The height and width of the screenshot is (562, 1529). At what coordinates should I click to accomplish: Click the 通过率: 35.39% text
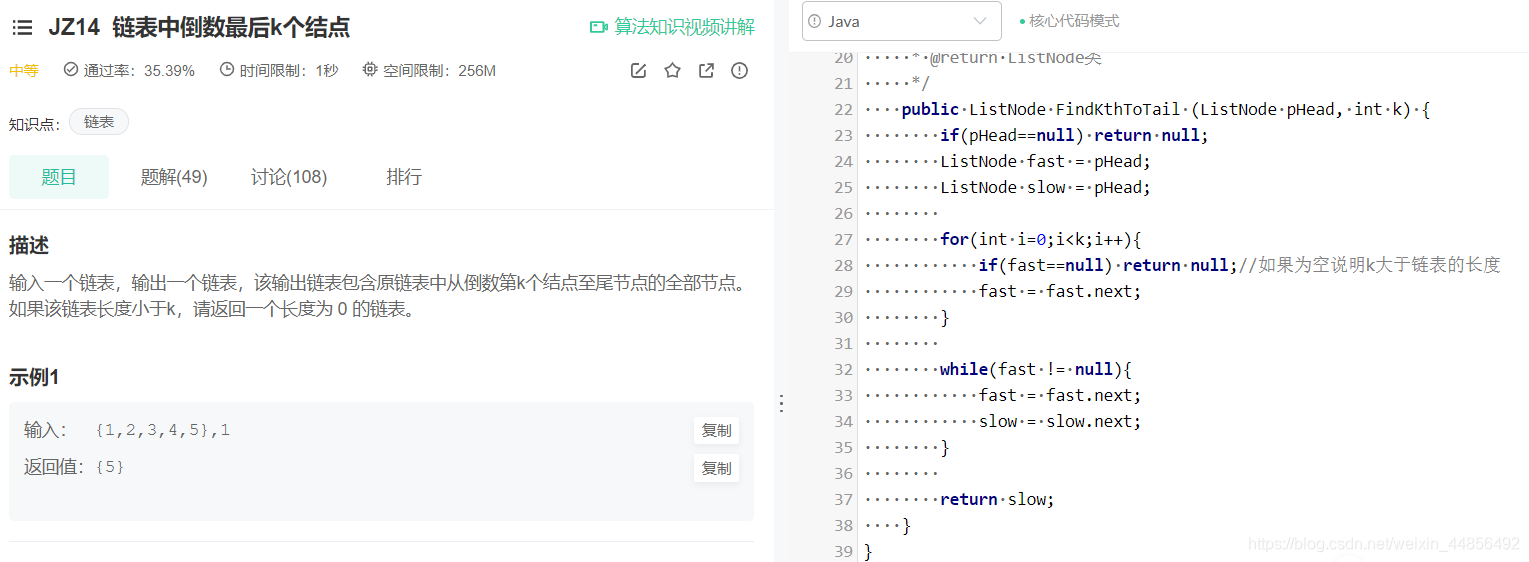(x=139, y=71)
